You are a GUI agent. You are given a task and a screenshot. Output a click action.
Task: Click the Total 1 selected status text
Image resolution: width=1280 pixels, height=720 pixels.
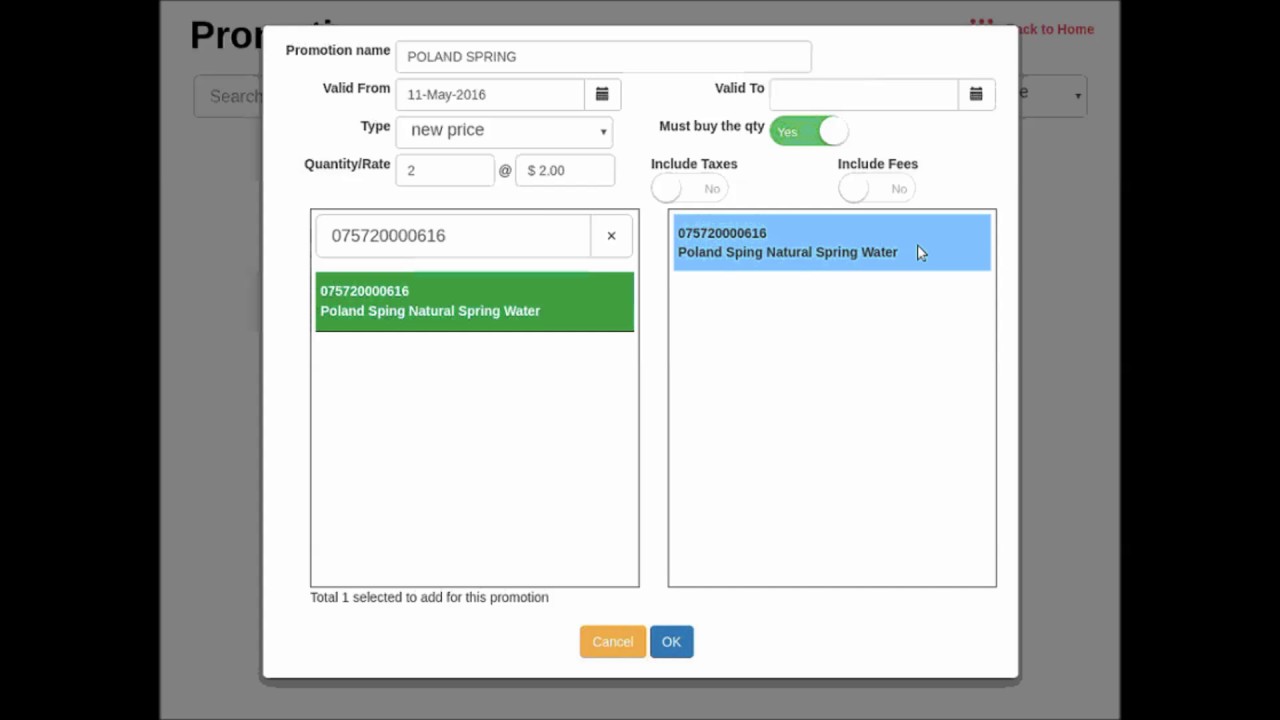429,597
